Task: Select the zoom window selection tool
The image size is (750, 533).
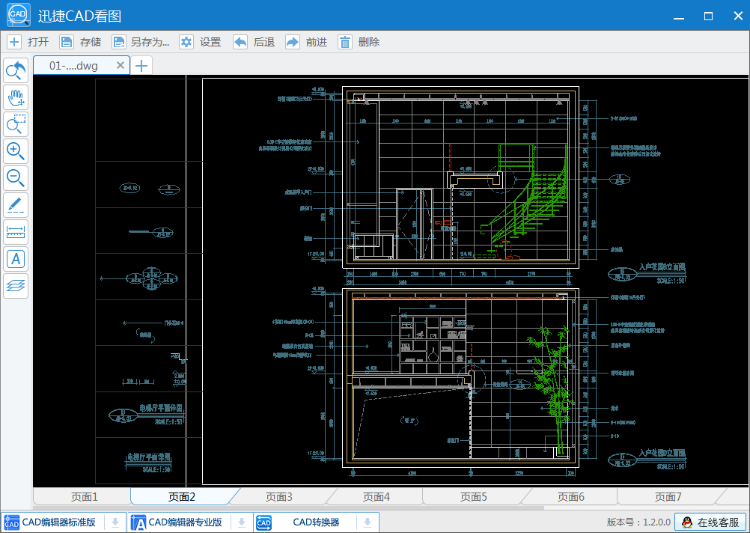Action: point(16,124)
